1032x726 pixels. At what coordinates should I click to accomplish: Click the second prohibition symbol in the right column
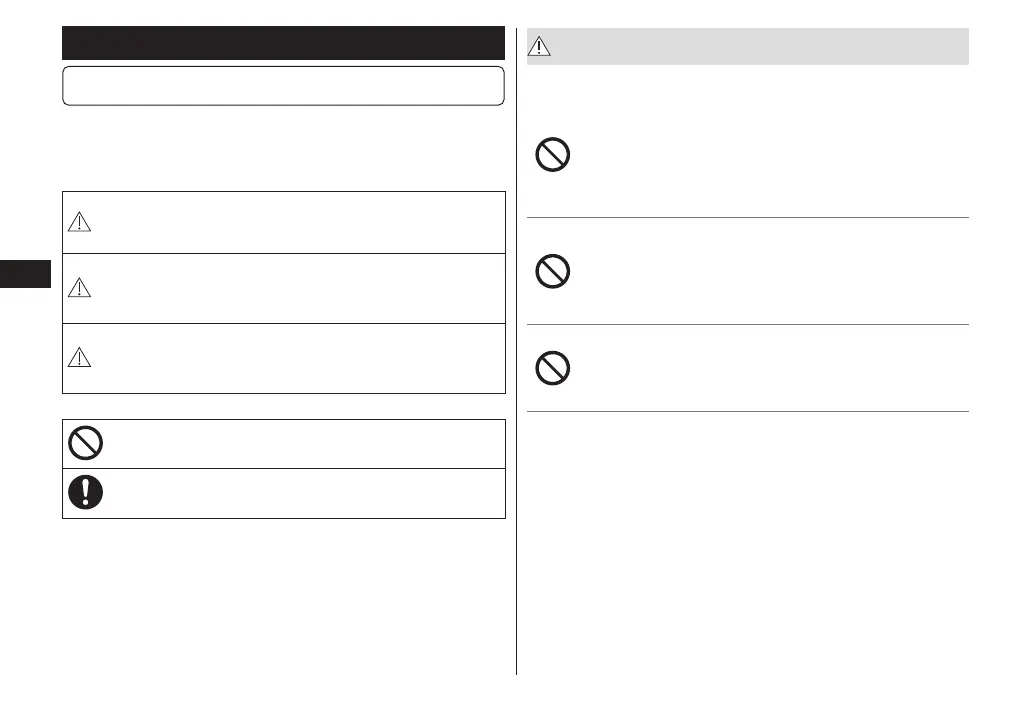click(x=553, y=272)
